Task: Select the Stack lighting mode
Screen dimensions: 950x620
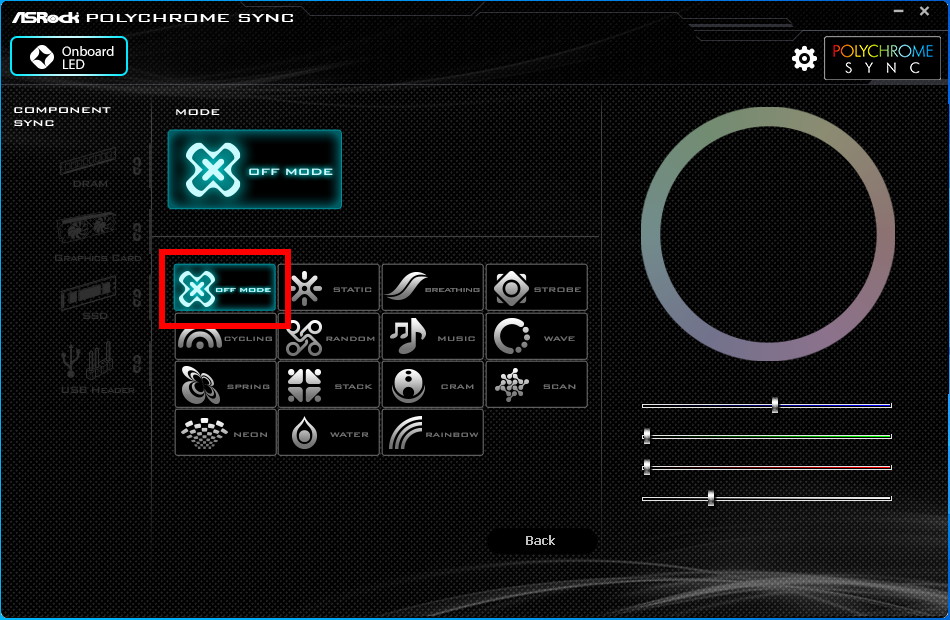Action: (329, 384)
